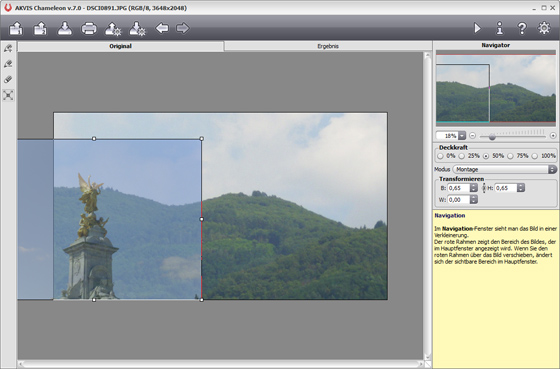Redo action with right arrow
The width and height of the screenshot is (560, 369).
(182, 28)
